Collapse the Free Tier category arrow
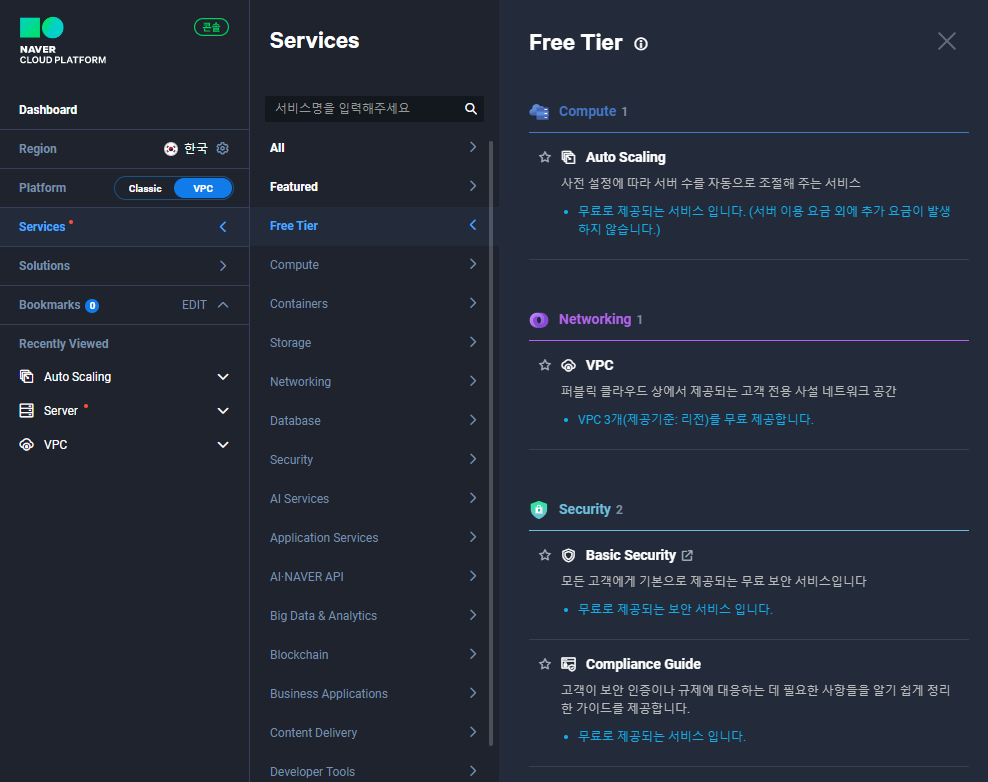The height and width of the screenshot is (782, 988). (473, 225)
